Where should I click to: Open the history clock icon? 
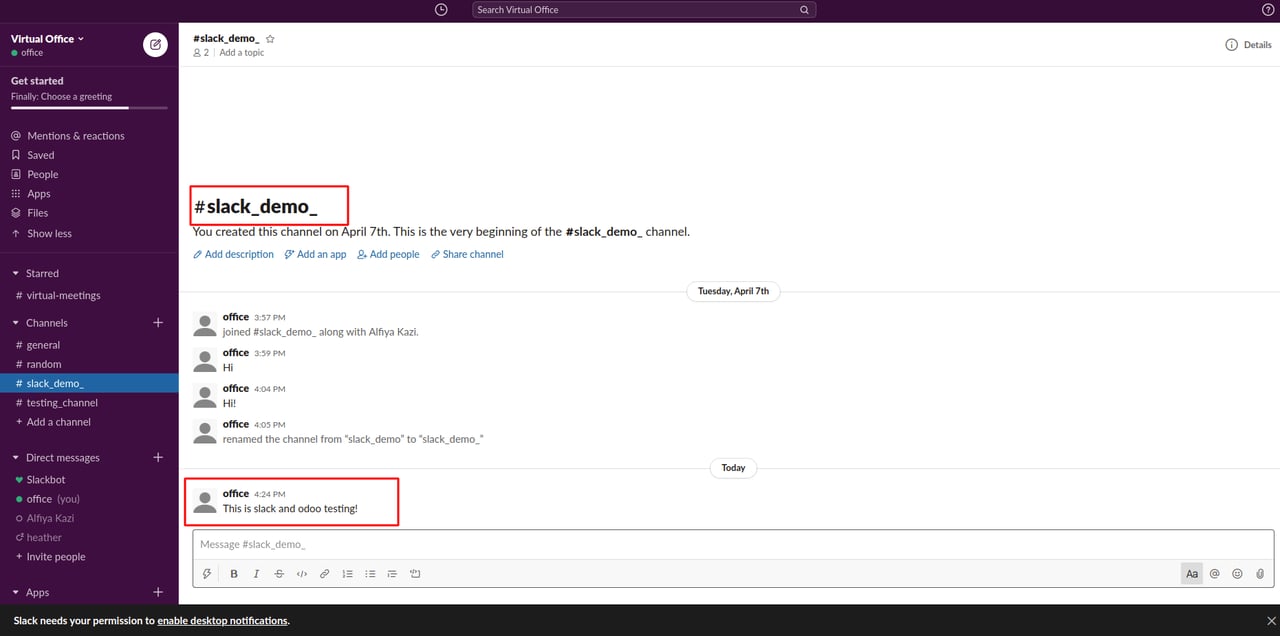tap(442, 9)
